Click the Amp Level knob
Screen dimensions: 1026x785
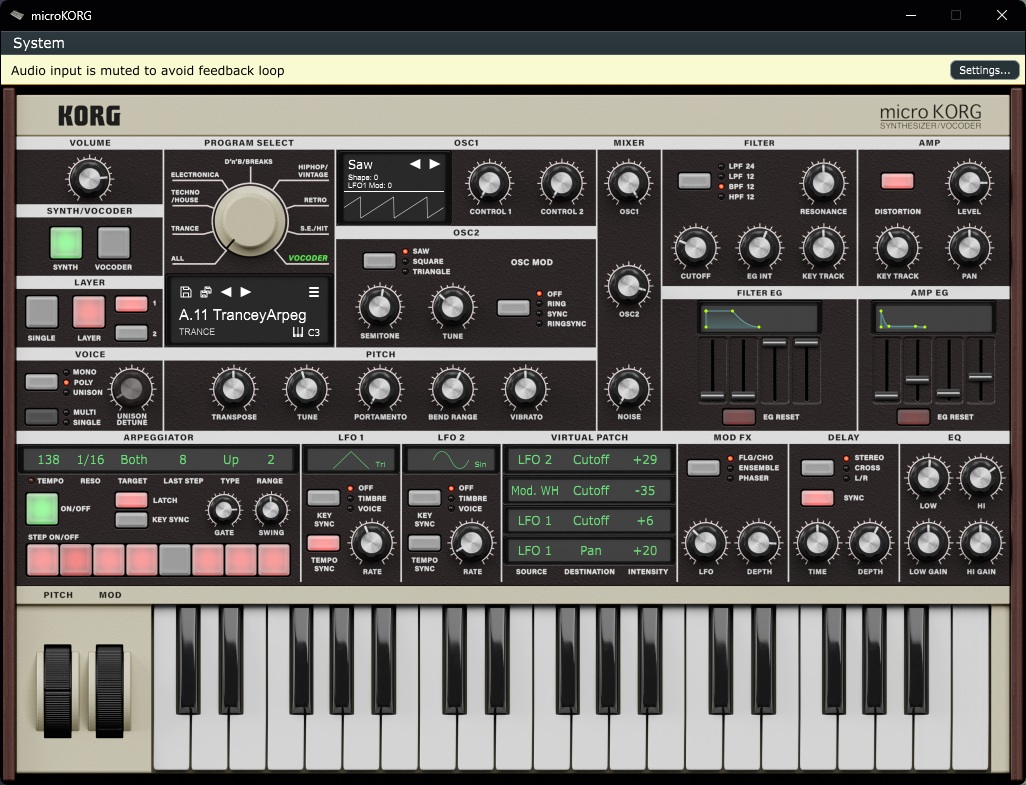click(x=969, y=184)
